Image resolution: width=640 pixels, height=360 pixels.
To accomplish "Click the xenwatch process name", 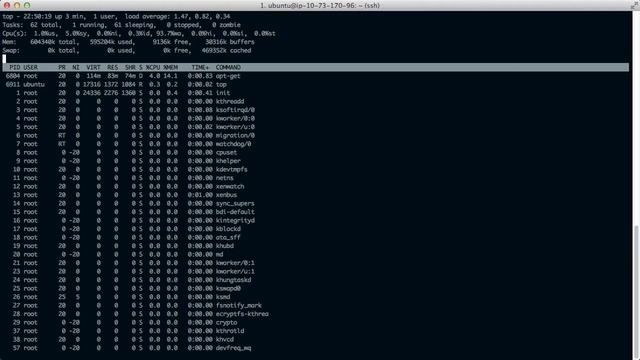I will [230, 187].
